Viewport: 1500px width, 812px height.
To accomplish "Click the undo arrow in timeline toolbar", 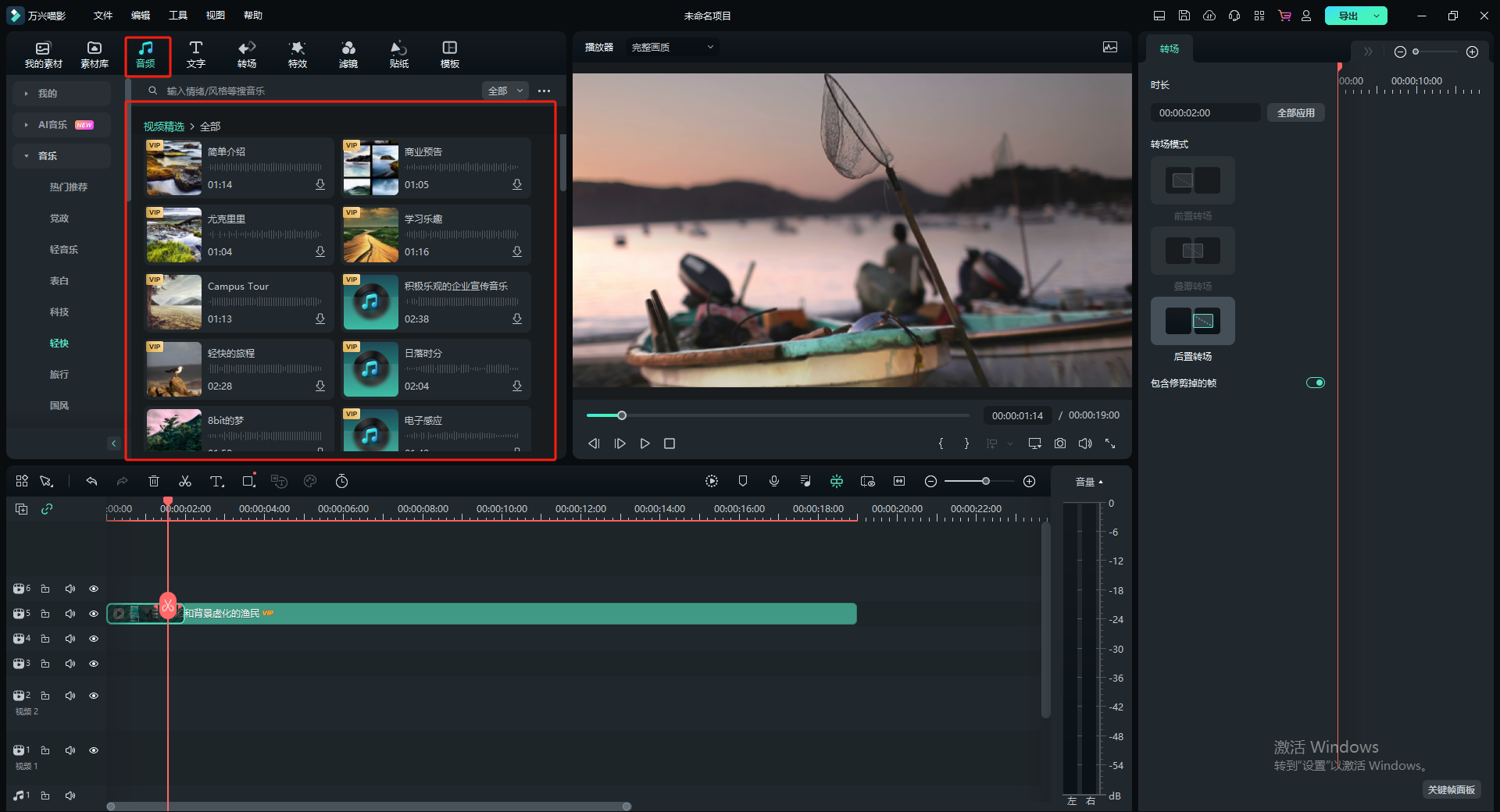I will tap(91, 482).
